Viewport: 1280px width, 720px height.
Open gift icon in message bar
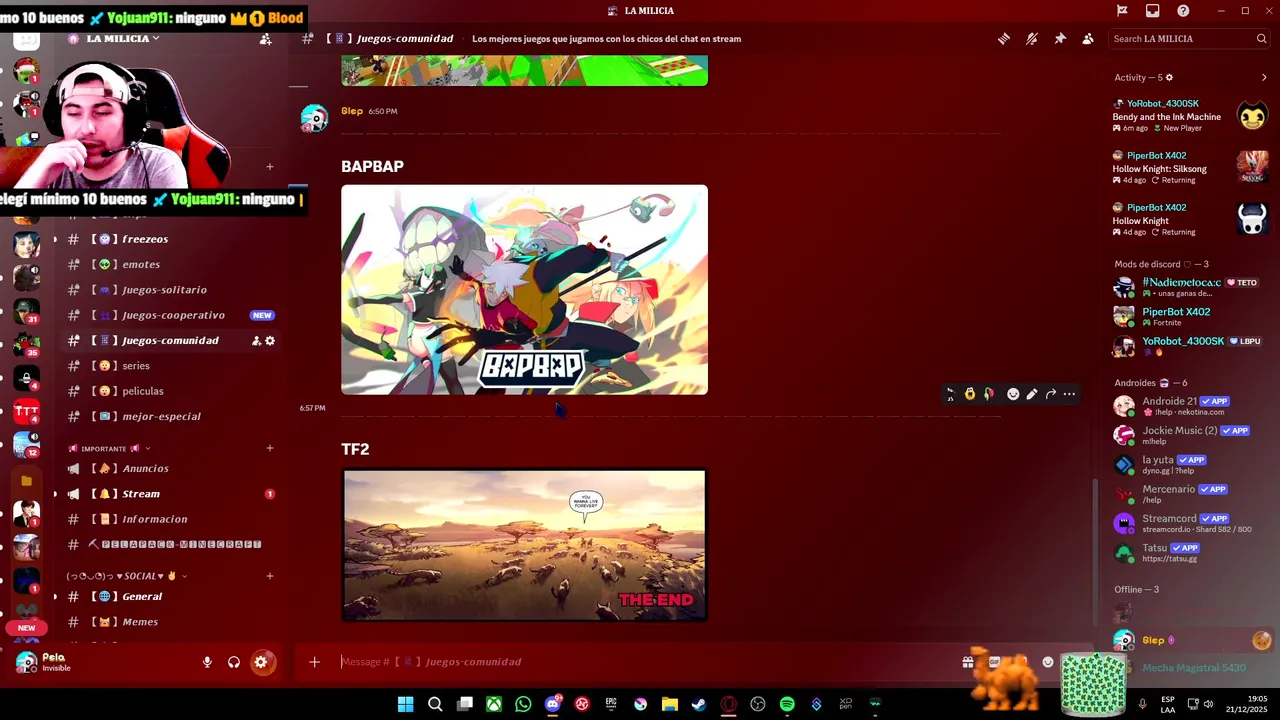pyautogui.click(x=968, y=662)
